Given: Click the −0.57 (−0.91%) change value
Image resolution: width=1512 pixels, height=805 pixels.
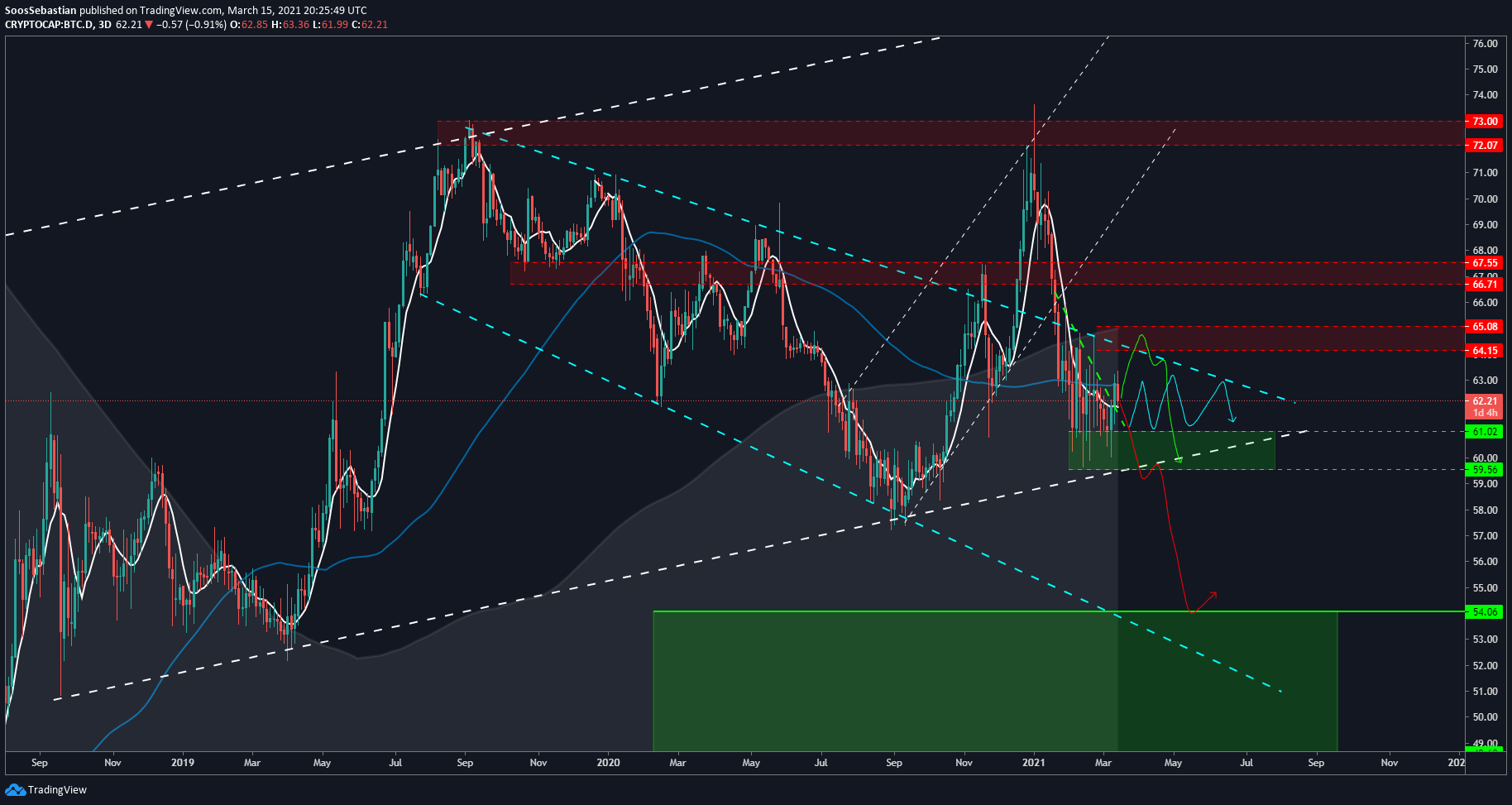Looking at the screenshot, I should (191, 25).
